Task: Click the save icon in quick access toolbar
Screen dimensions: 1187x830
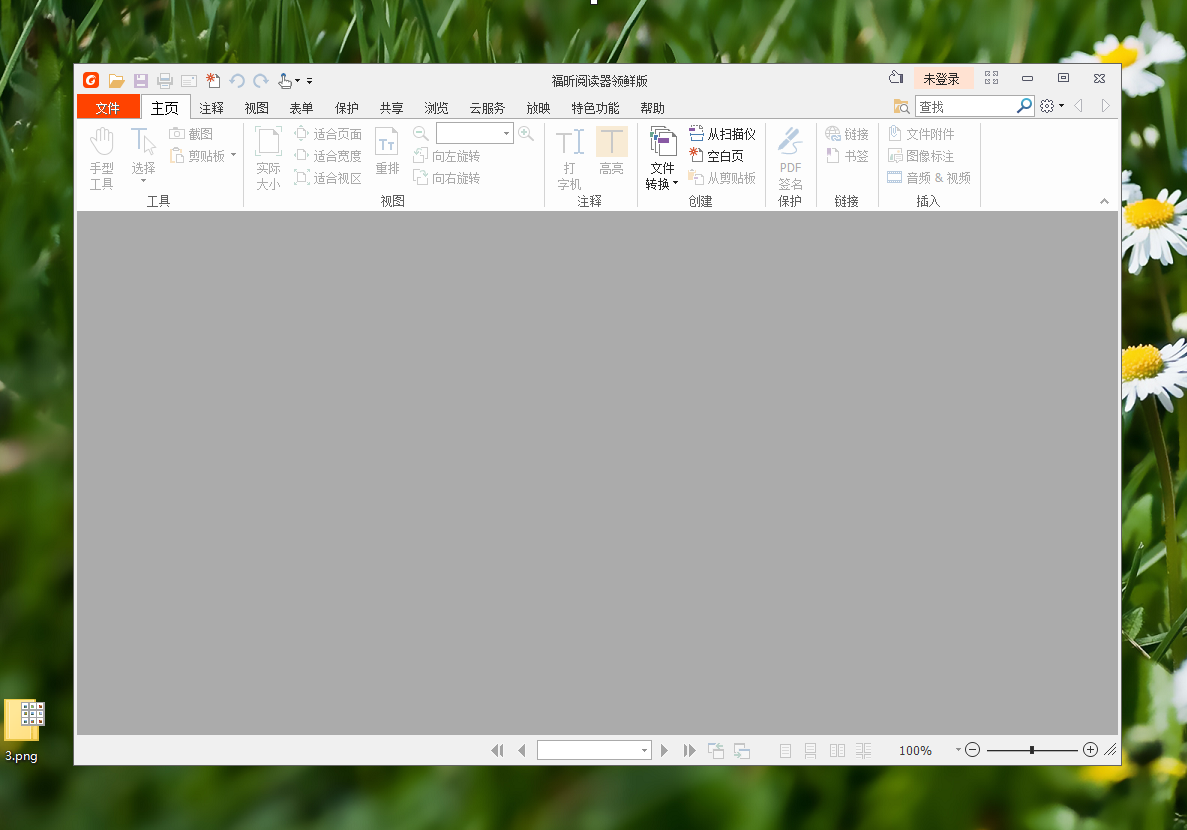Action: click(x=141, y=80)
